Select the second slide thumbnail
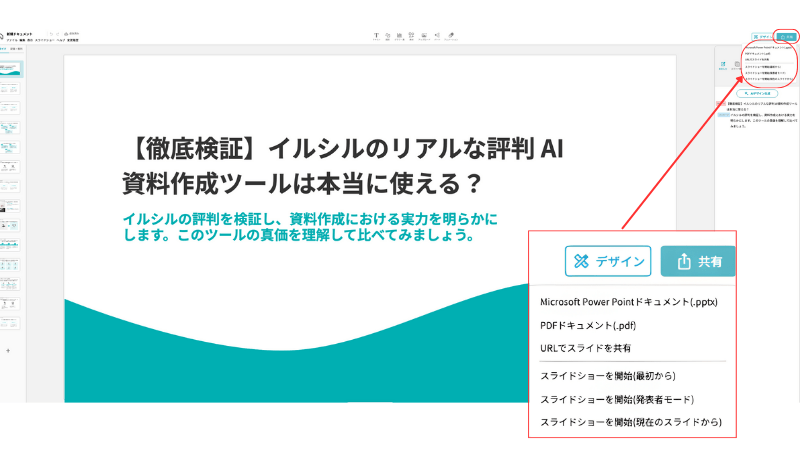 (x=10, y=88)
